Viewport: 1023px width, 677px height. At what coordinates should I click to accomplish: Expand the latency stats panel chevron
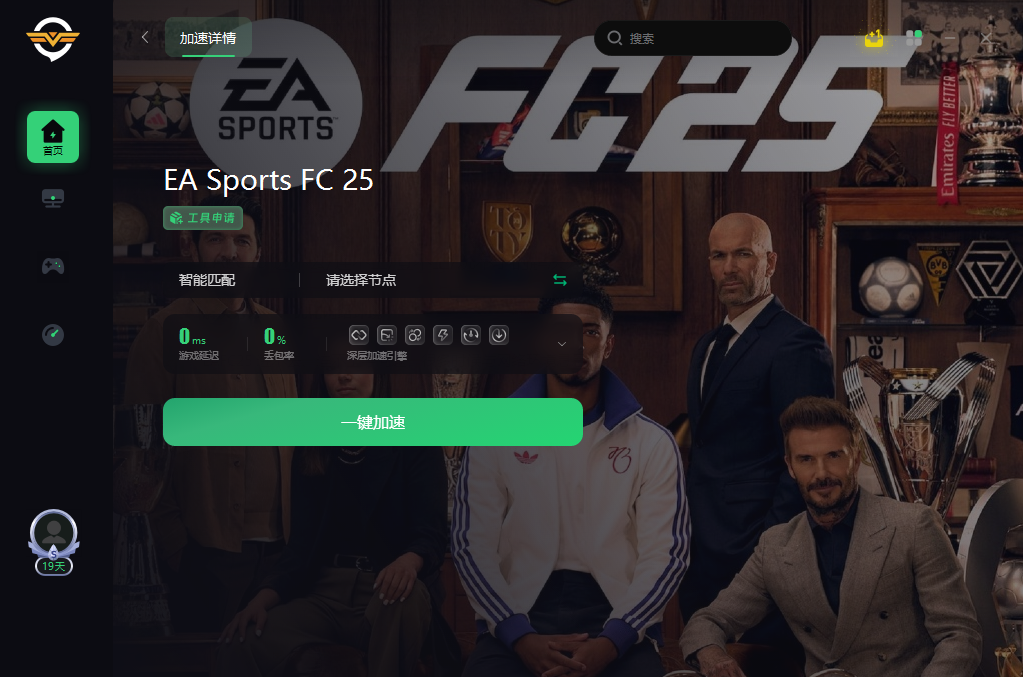(x=562, y=344)
